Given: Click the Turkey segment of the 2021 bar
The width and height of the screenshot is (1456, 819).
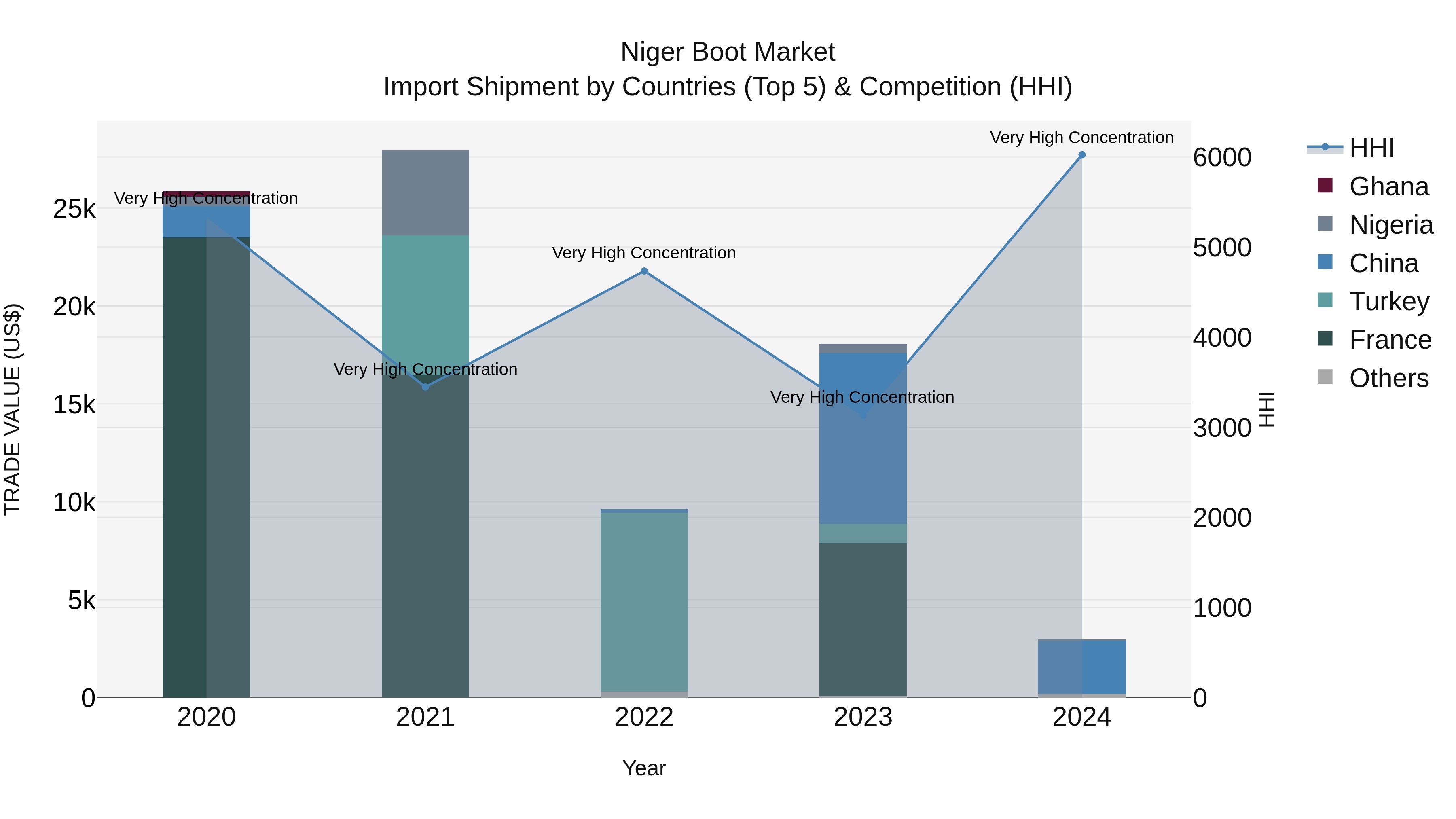Looking at the screenshot, I should 425,305.
